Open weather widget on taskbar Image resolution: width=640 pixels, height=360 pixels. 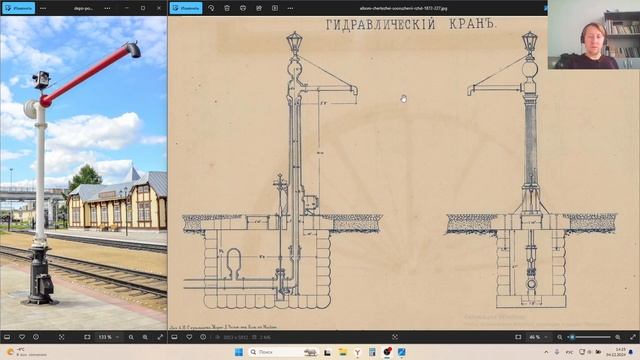(27, 352)
